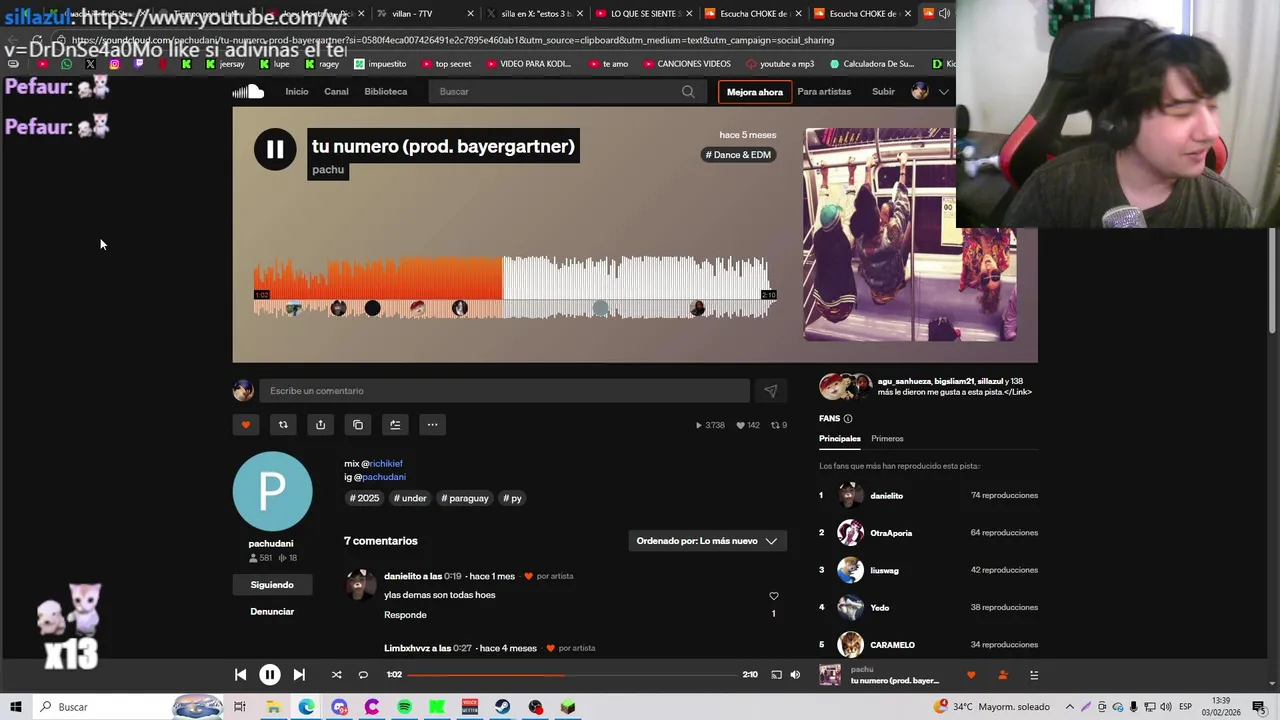Toggle like on the player bar heart
Image resolution: width=1280 pixels, height=720 pixels.
point(971,675)
